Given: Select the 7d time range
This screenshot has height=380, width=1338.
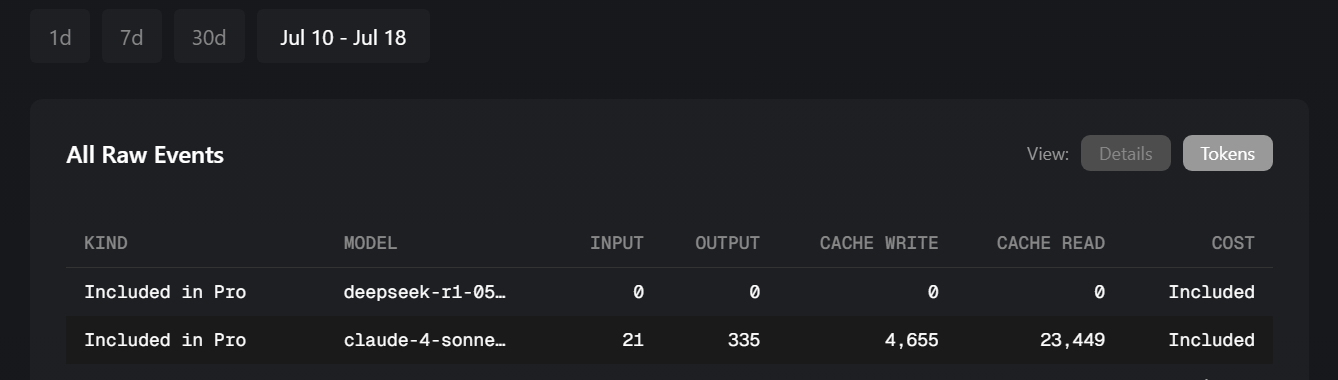Looking at the screenshot, I should click(132, 38).
